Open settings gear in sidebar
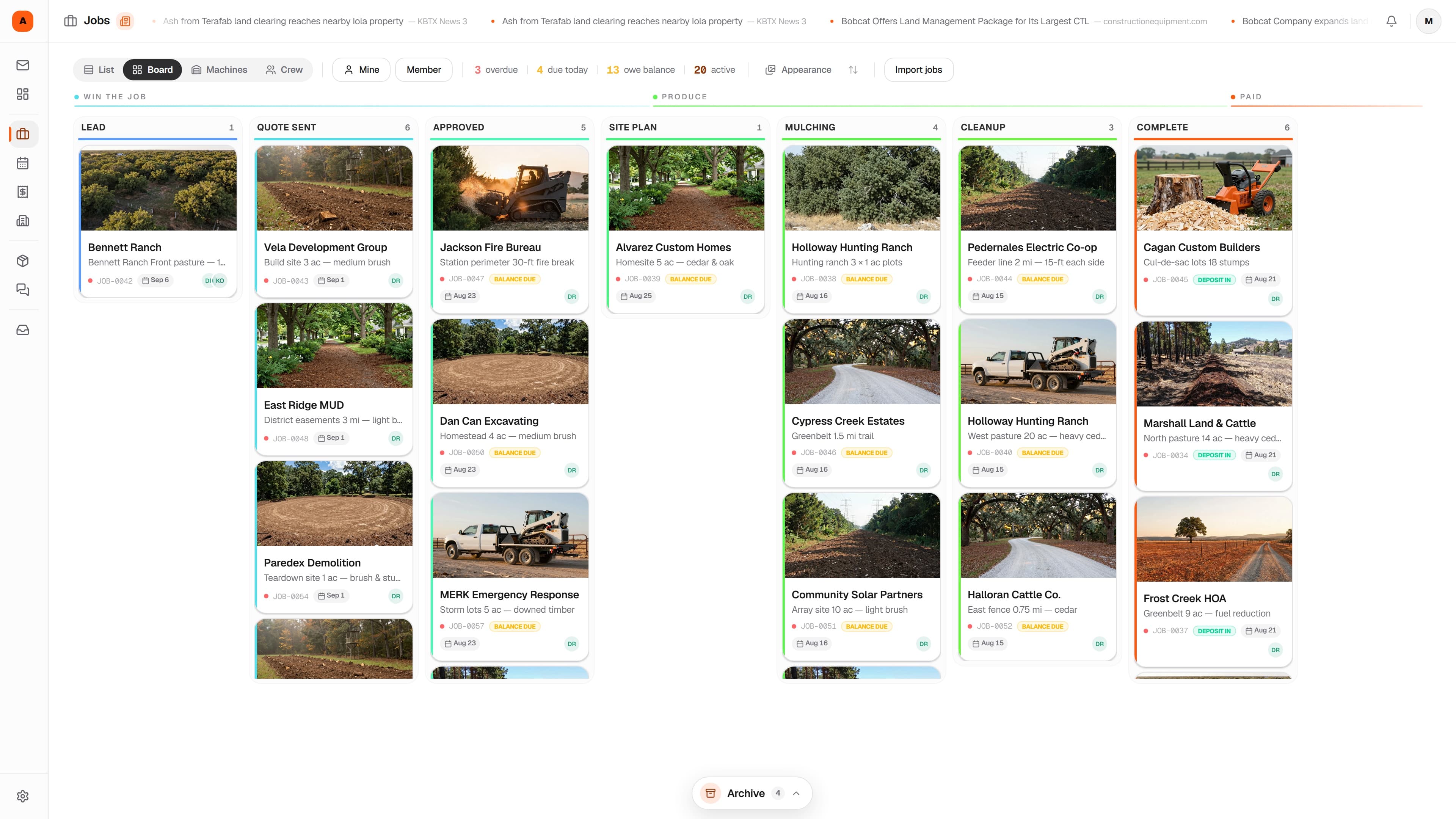 pyautogui.click(x=23, y=796)
